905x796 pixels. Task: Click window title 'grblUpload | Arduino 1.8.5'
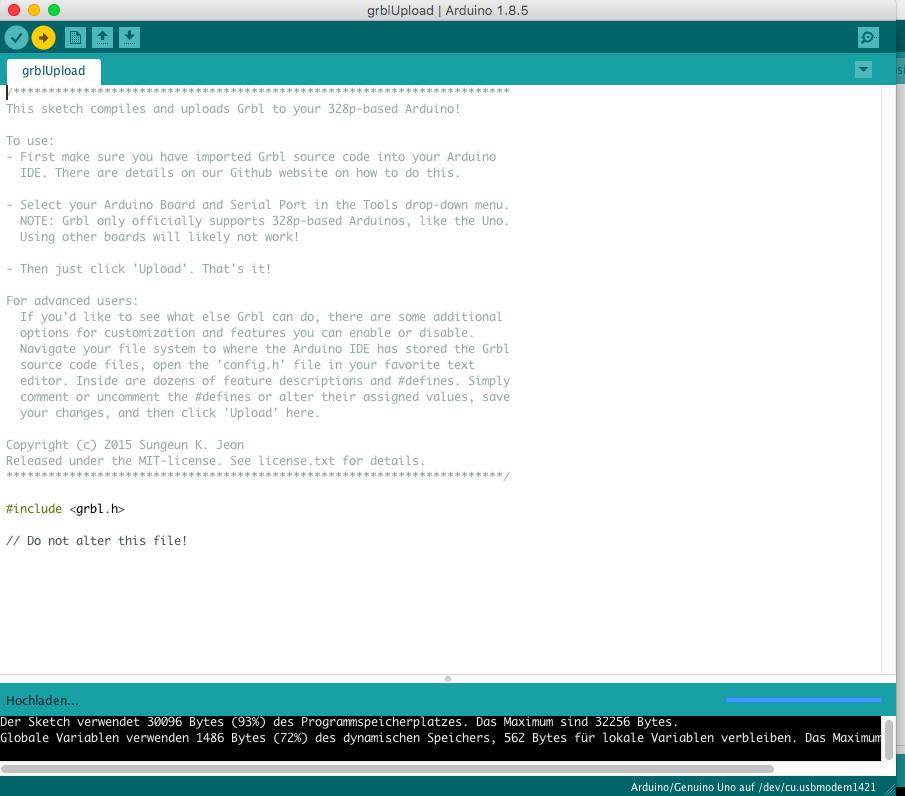click(448, 10)
